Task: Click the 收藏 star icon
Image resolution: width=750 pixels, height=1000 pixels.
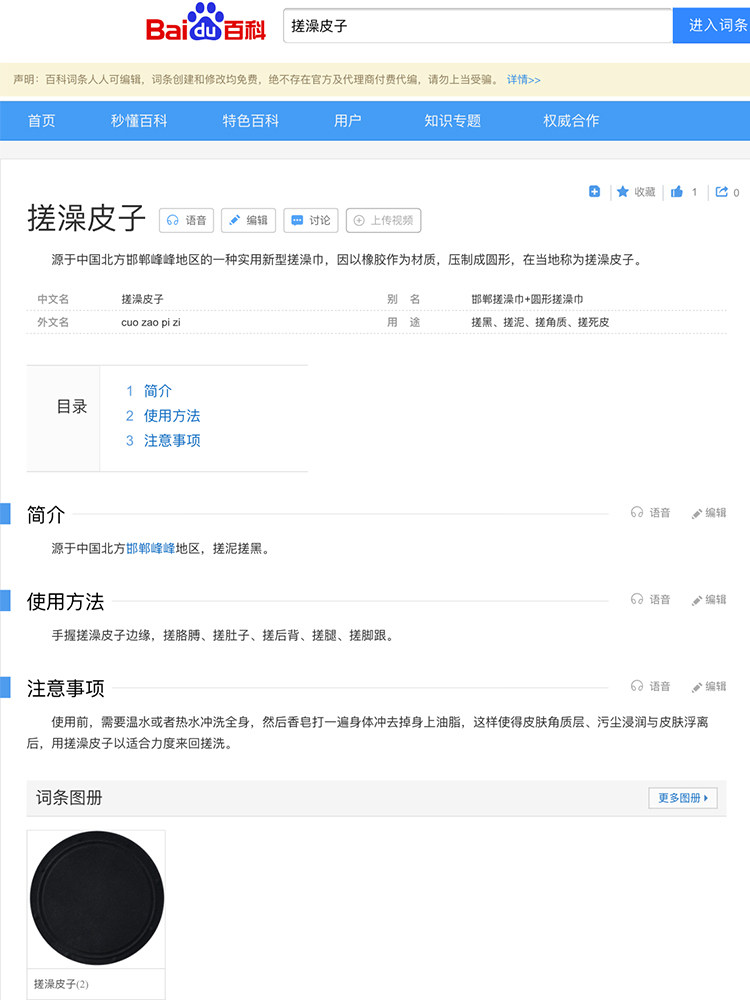Action: point(623,192)
